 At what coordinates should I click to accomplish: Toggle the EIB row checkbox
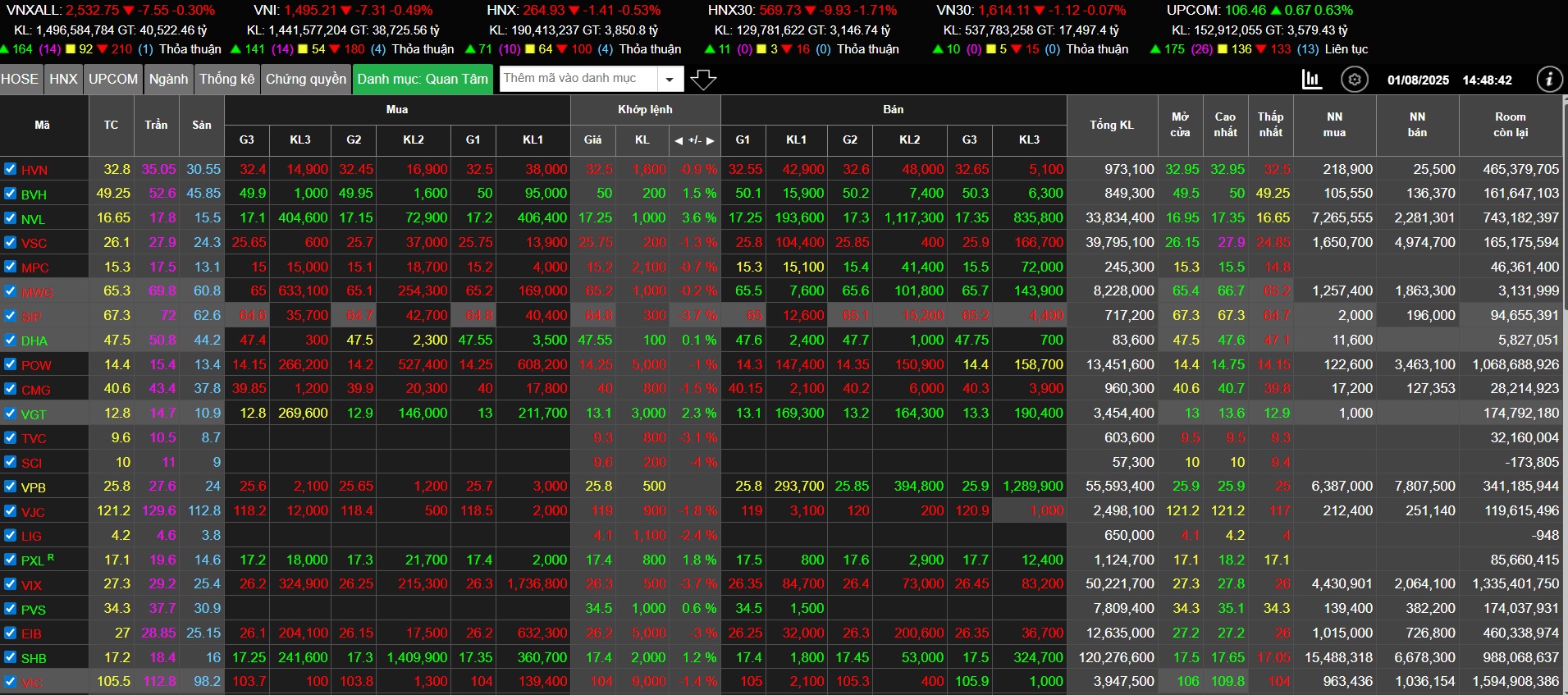[x=10, y=633]
